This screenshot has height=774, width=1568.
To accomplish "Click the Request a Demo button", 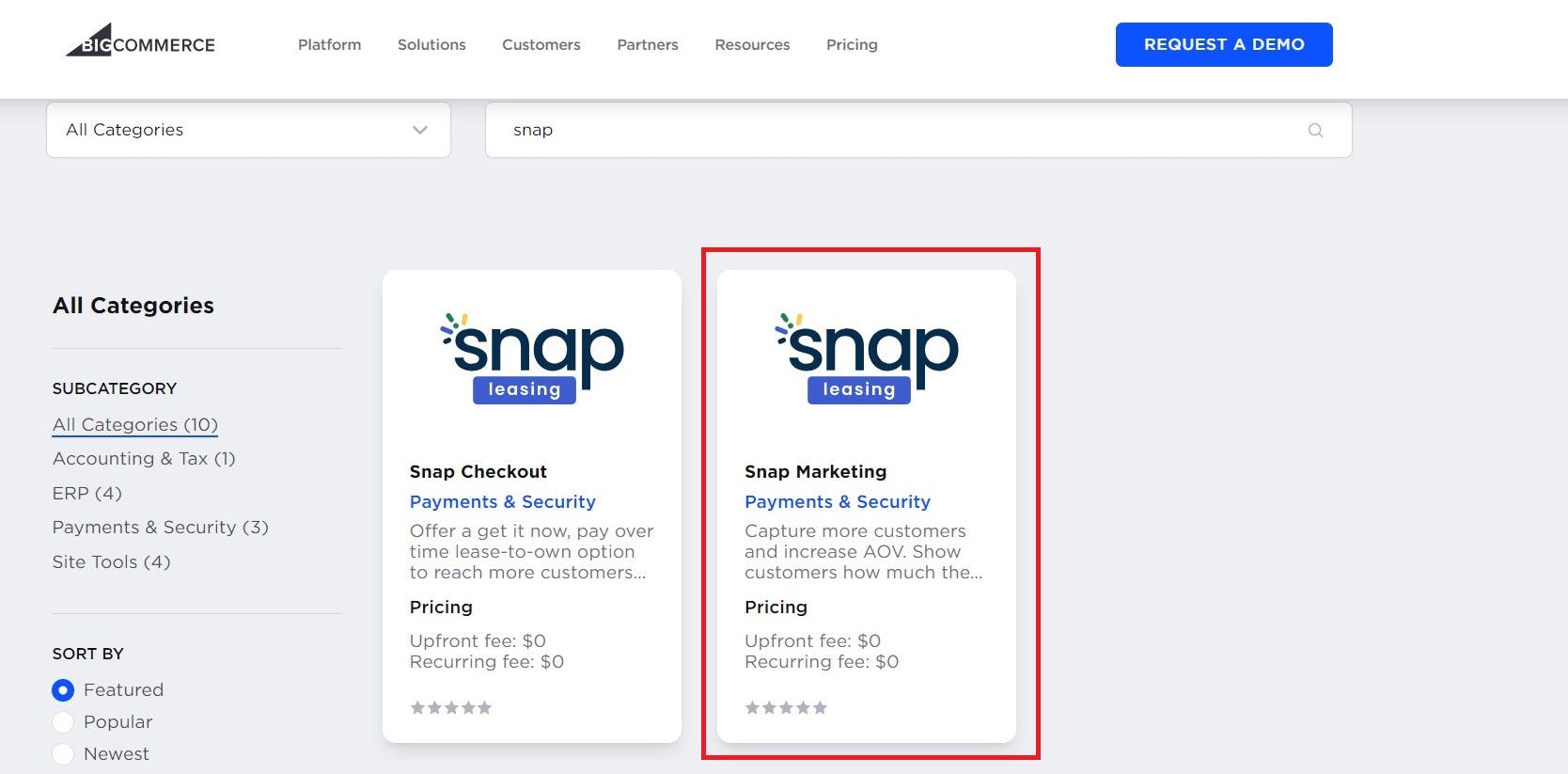I will [x=1224, y=44].
